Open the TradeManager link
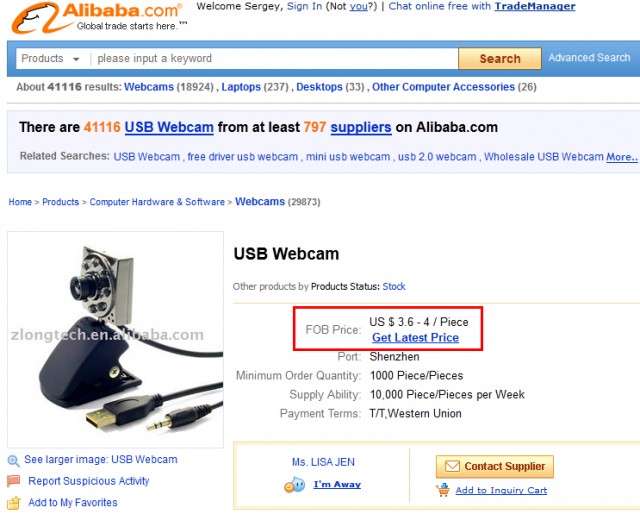The image size is (640, 514). pos(534,6)
